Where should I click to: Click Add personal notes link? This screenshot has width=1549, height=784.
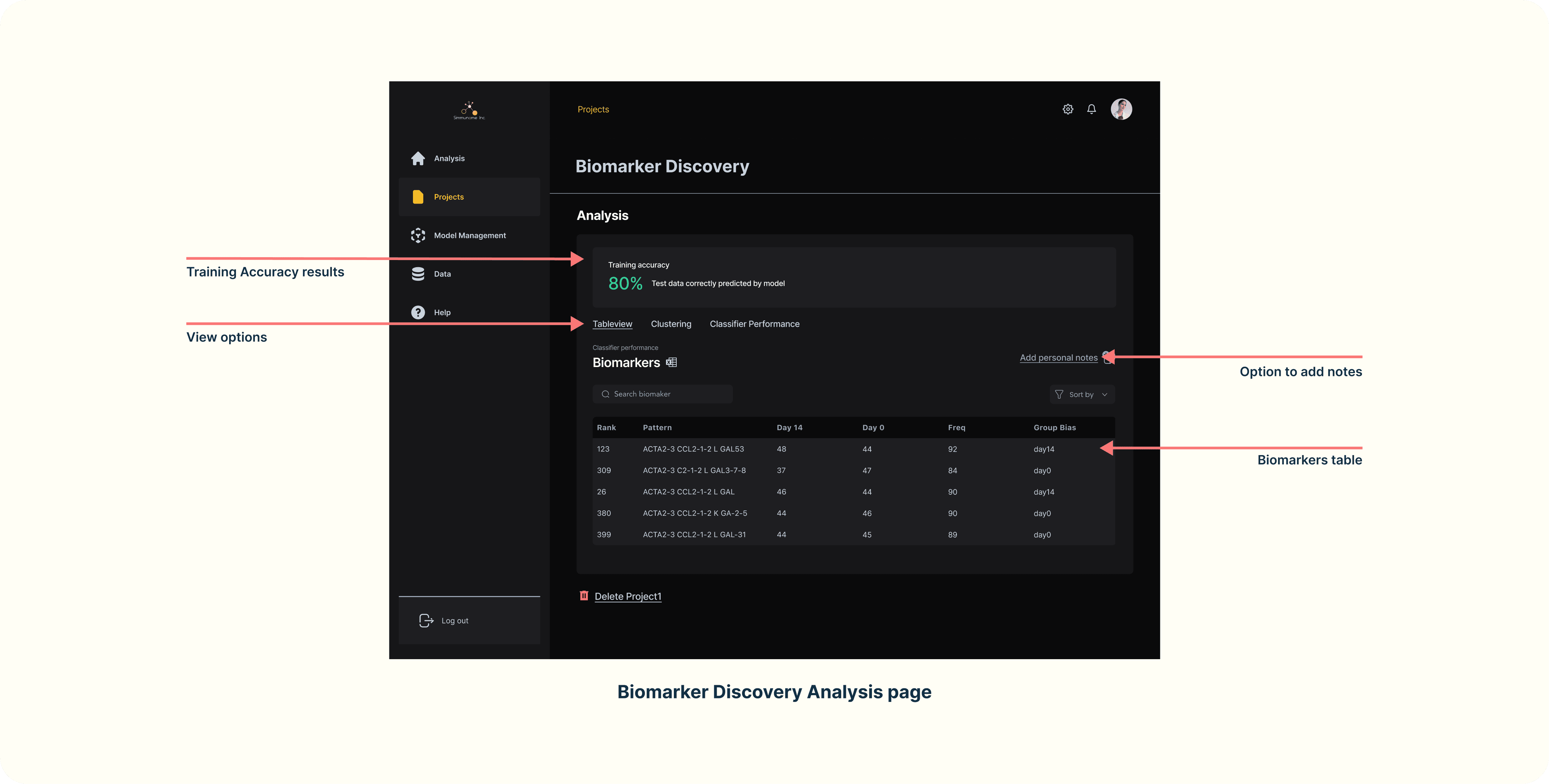coord(1058,357)
